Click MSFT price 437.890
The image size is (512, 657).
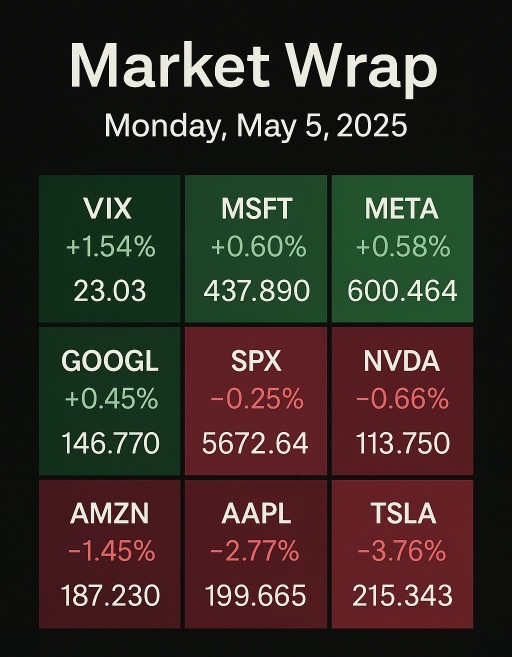point(256,290)
